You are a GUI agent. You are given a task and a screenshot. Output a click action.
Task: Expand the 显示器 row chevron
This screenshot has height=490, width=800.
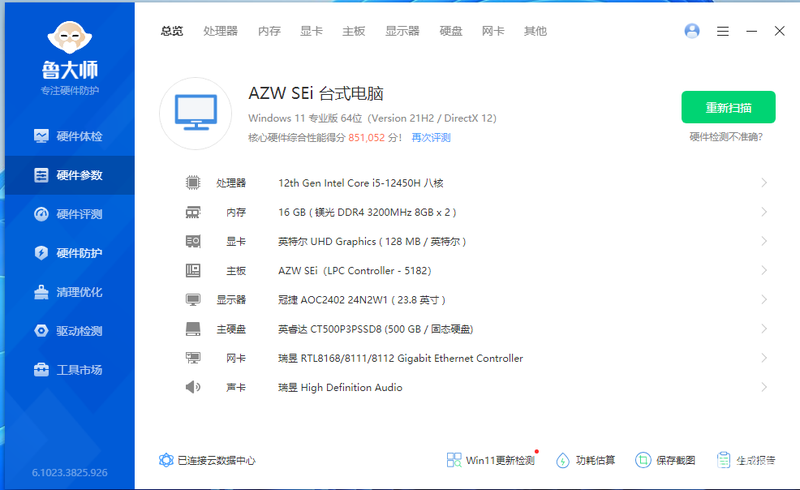(x=764, y=300)
